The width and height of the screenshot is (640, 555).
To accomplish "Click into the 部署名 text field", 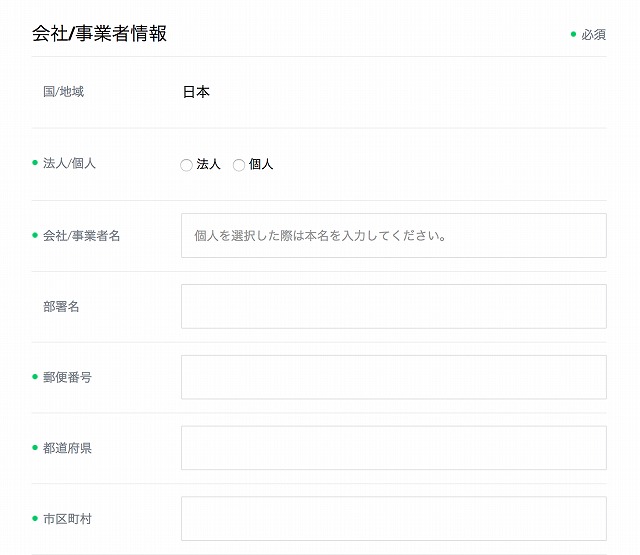I will [393, 306].
